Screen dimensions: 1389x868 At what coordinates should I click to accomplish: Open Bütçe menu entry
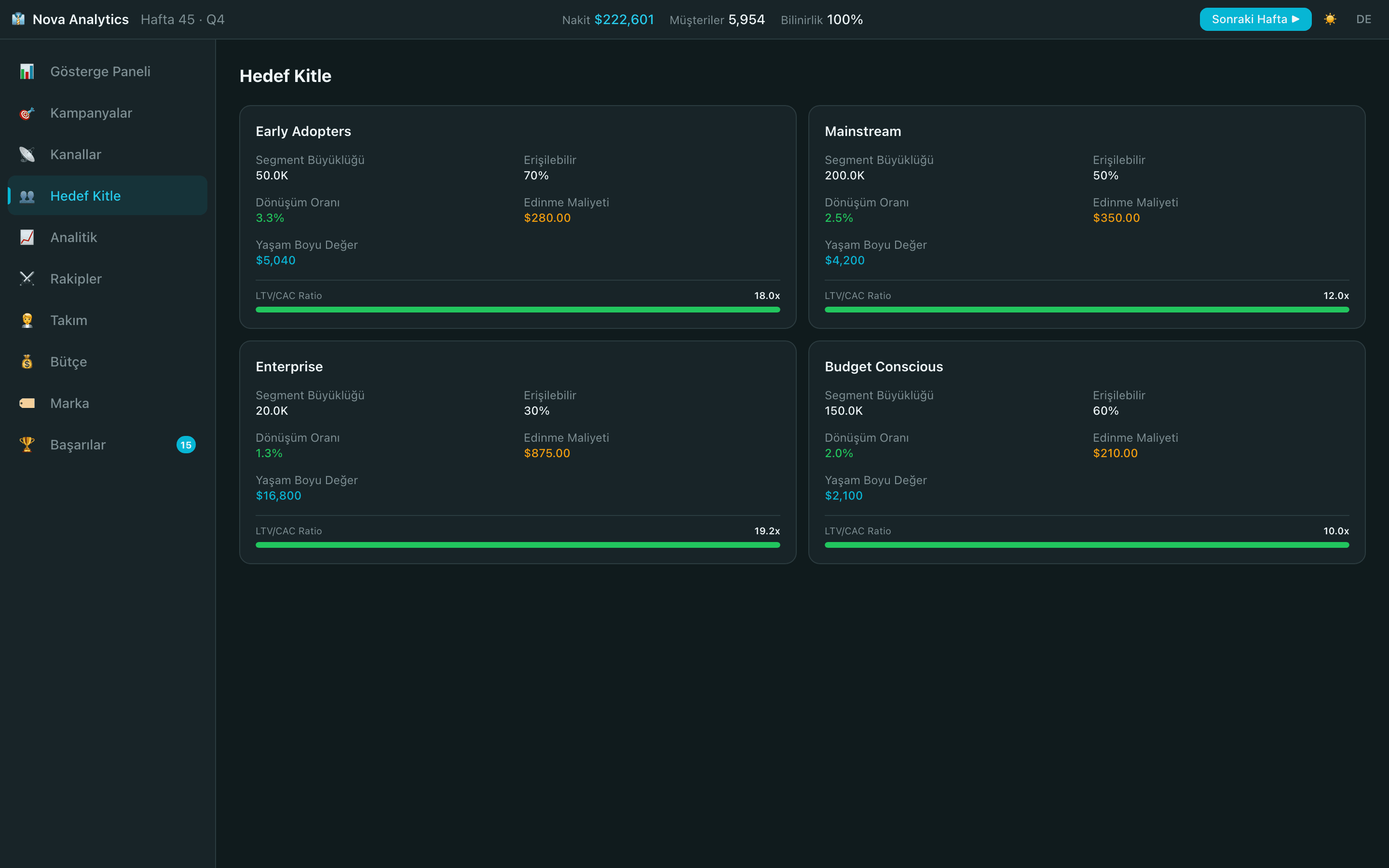(x=108, y=362)
